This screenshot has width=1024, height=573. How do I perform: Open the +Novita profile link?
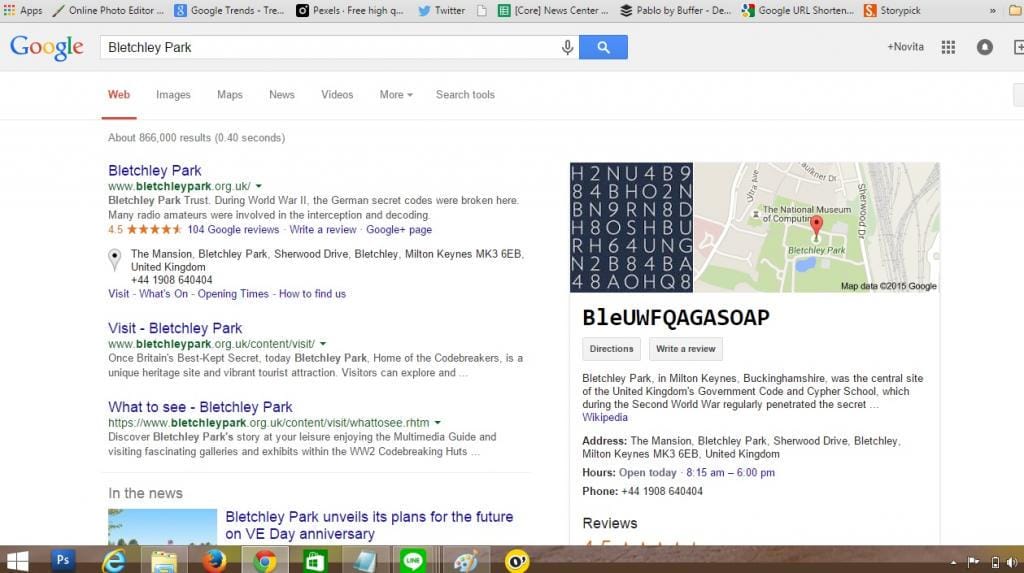tap(905, 47)
